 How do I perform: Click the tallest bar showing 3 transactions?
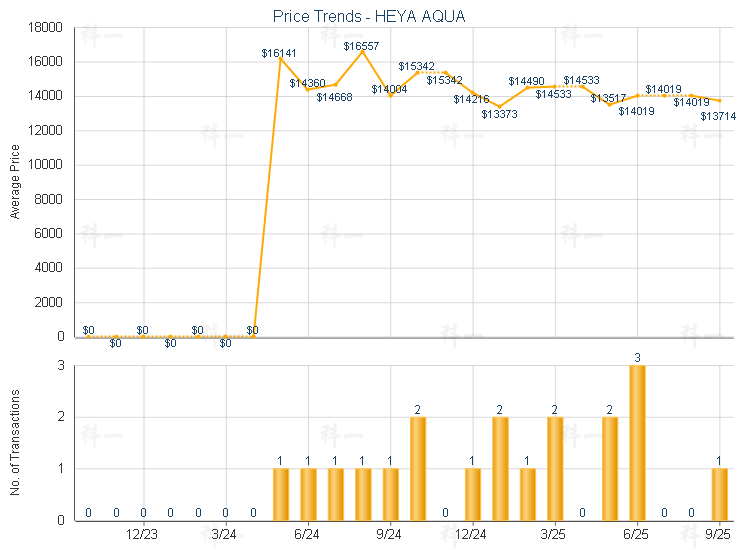click(637, 442)
